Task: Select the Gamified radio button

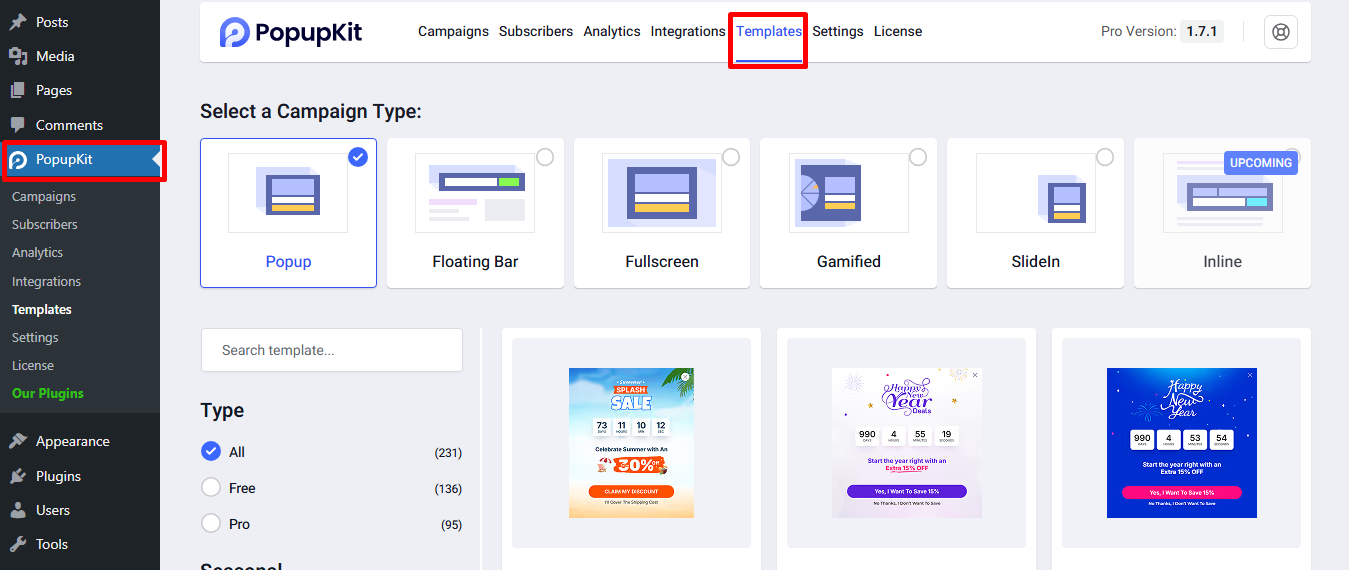Action: click(x=918, y=157)
